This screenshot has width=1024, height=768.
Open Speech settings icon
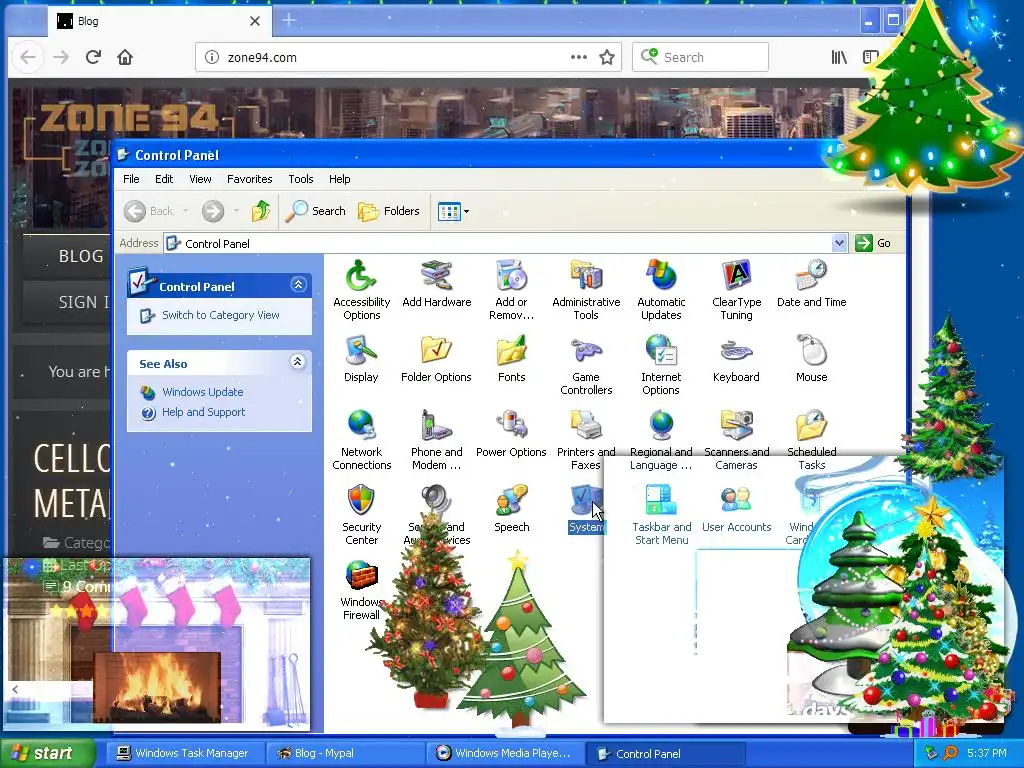[511, 509]
